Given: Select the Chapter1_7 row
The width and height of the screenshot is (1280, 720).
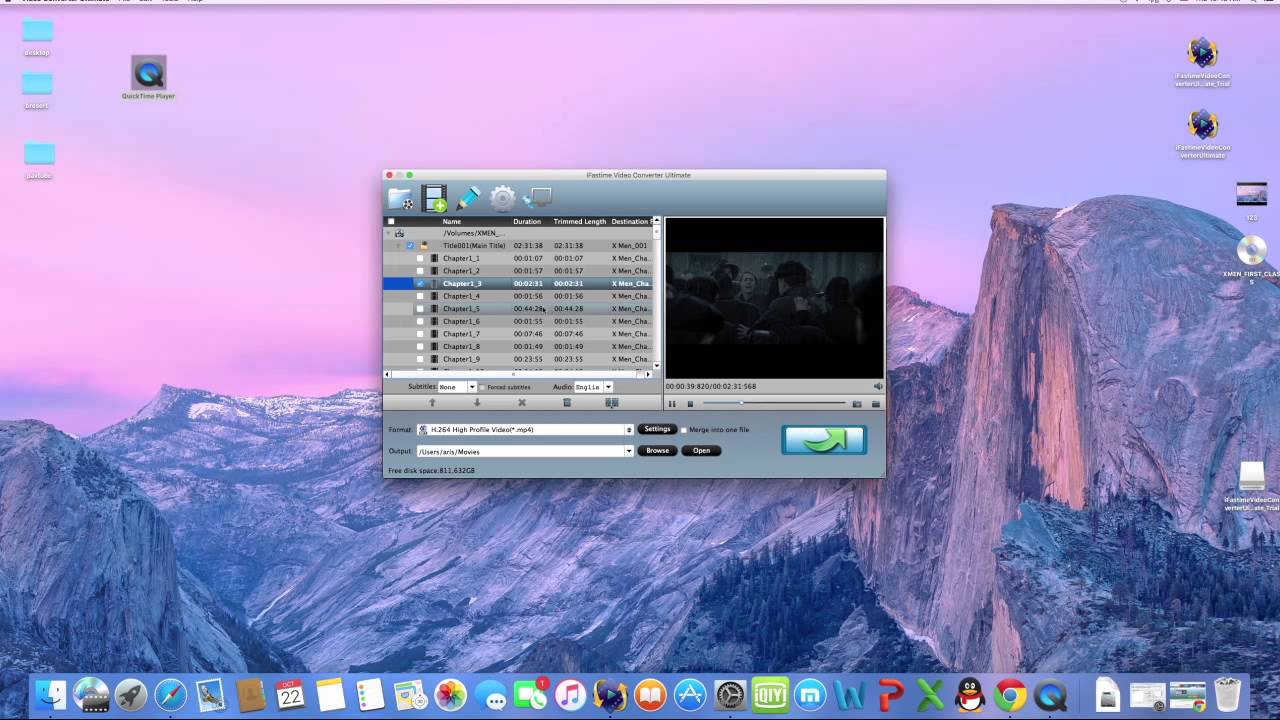Looking at the screenshot, I should [518, 334].
